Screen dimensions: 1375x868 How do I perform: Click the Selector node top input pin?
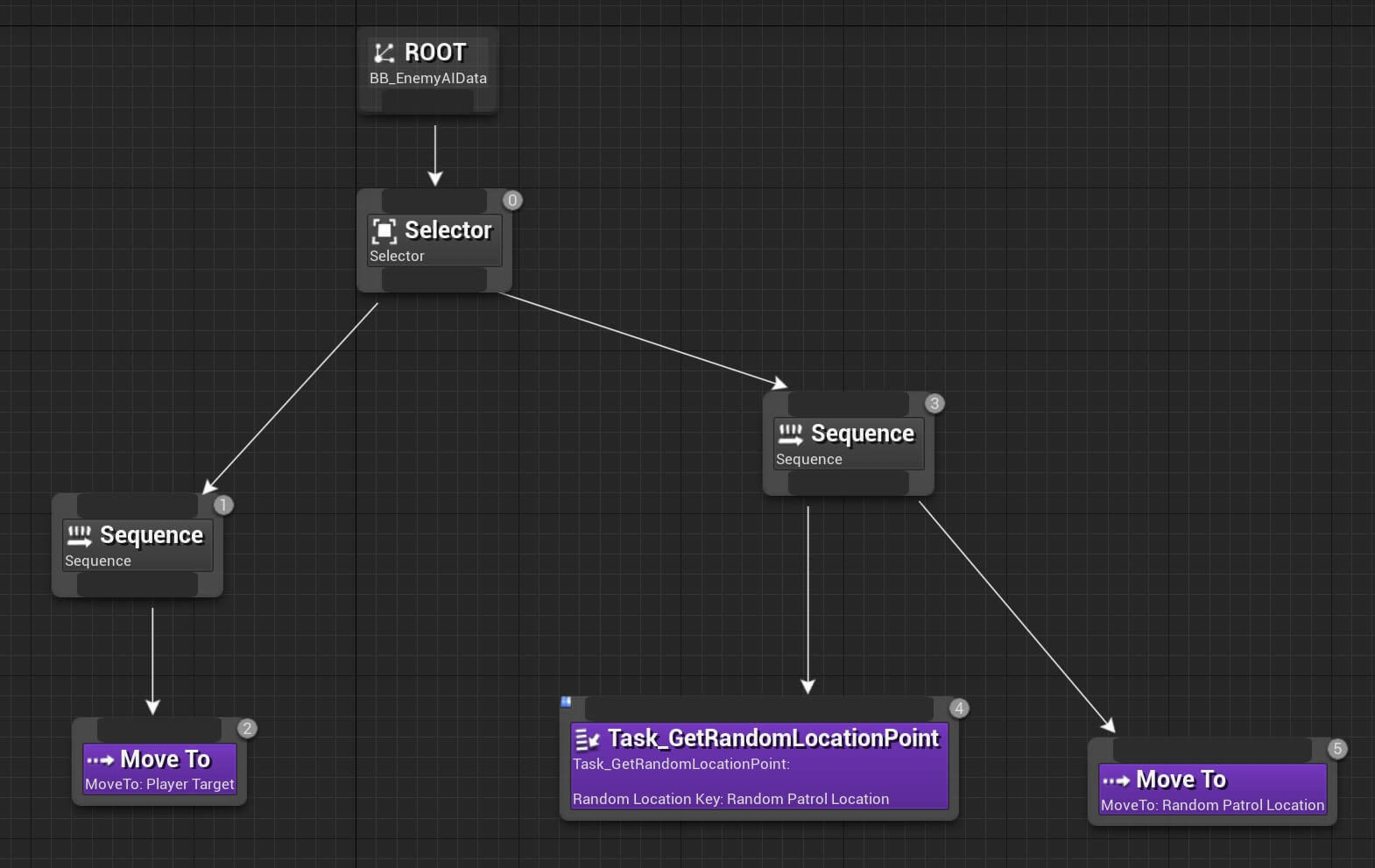tap(434, 201)
